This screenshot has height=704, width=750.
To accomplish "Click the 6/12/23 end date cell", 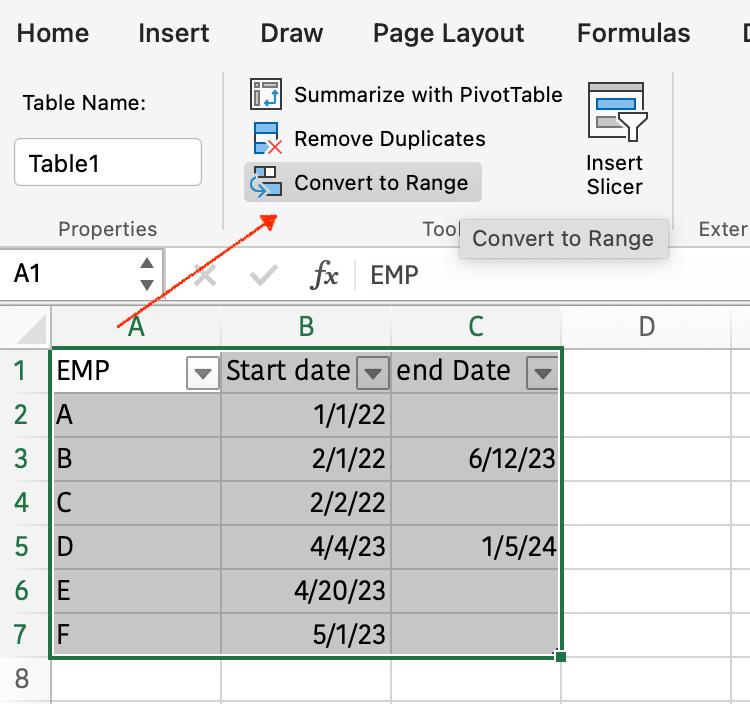I will tap(475, 459).
